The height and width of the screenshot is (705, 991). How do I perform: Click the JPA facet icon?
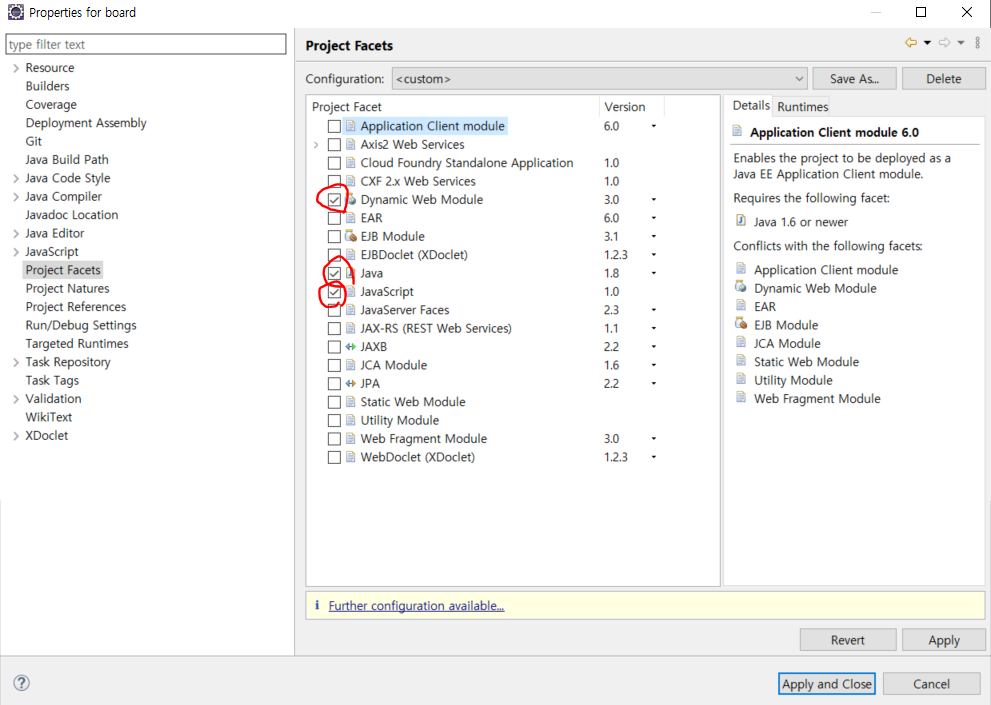point(351,384)
